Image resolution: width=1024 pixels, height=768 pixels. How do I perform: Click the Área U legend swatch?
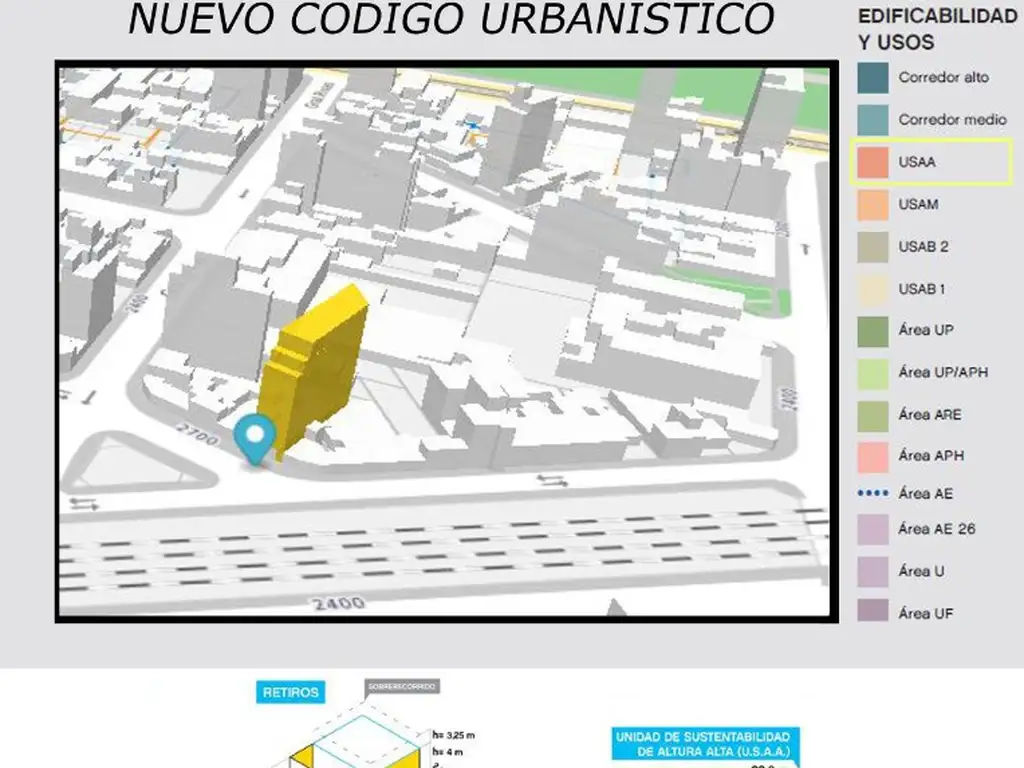coord(872,571)
